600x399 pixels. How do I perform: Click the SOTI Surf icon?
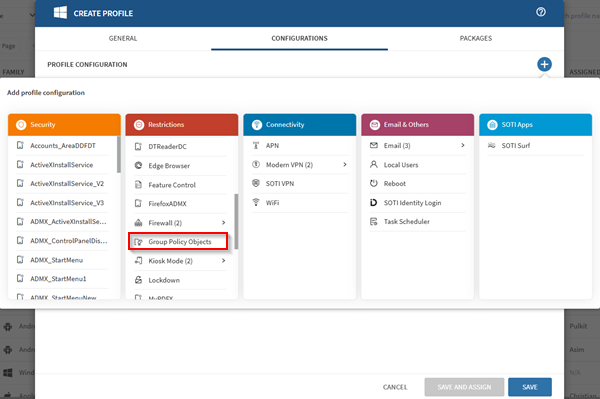pyautogui.click(x=492, y=145)
